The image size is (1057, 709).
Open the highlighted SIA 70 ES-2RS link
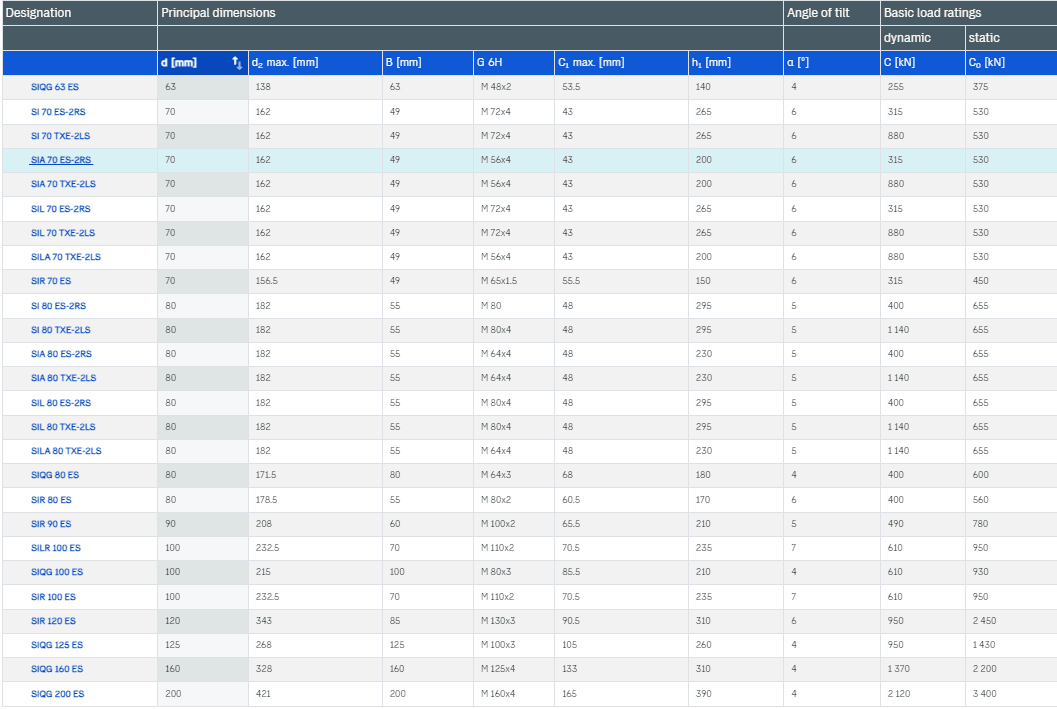coord(61,160)
